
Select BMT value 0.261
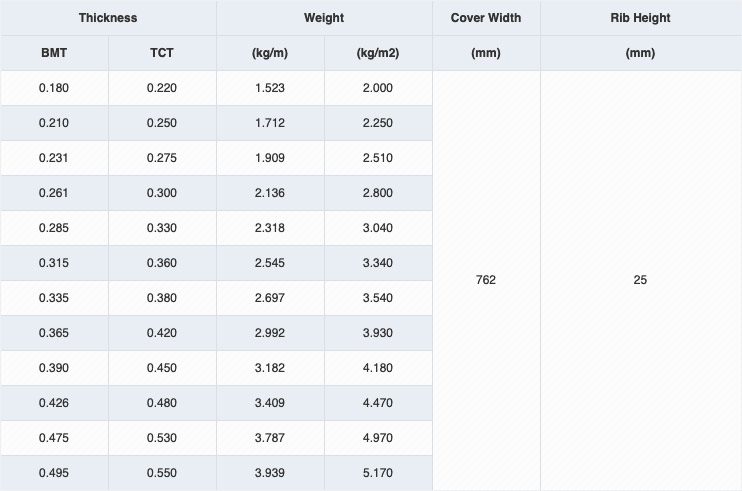[x=53, y=193]
